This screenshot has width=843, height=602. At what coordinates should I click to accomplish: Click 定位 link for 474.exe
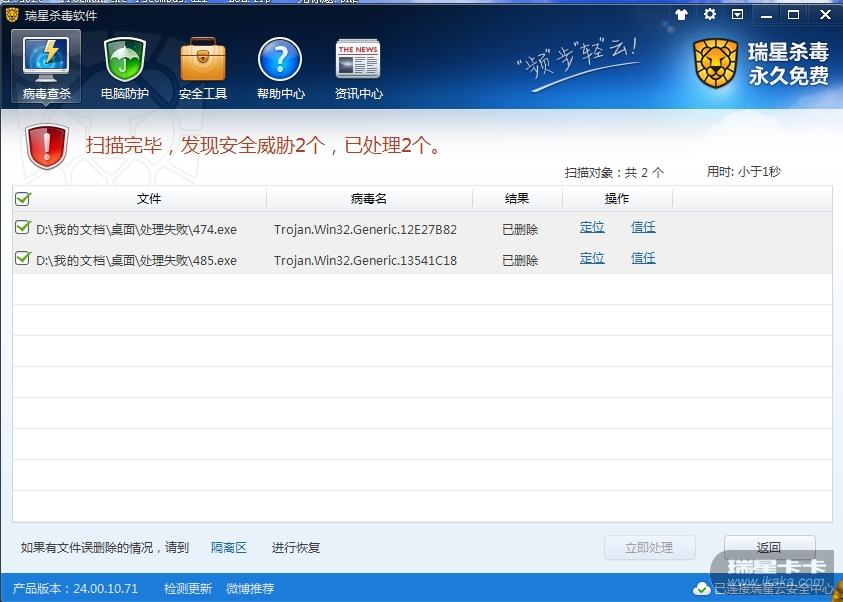pyautogui.click(x=592, y=227)
